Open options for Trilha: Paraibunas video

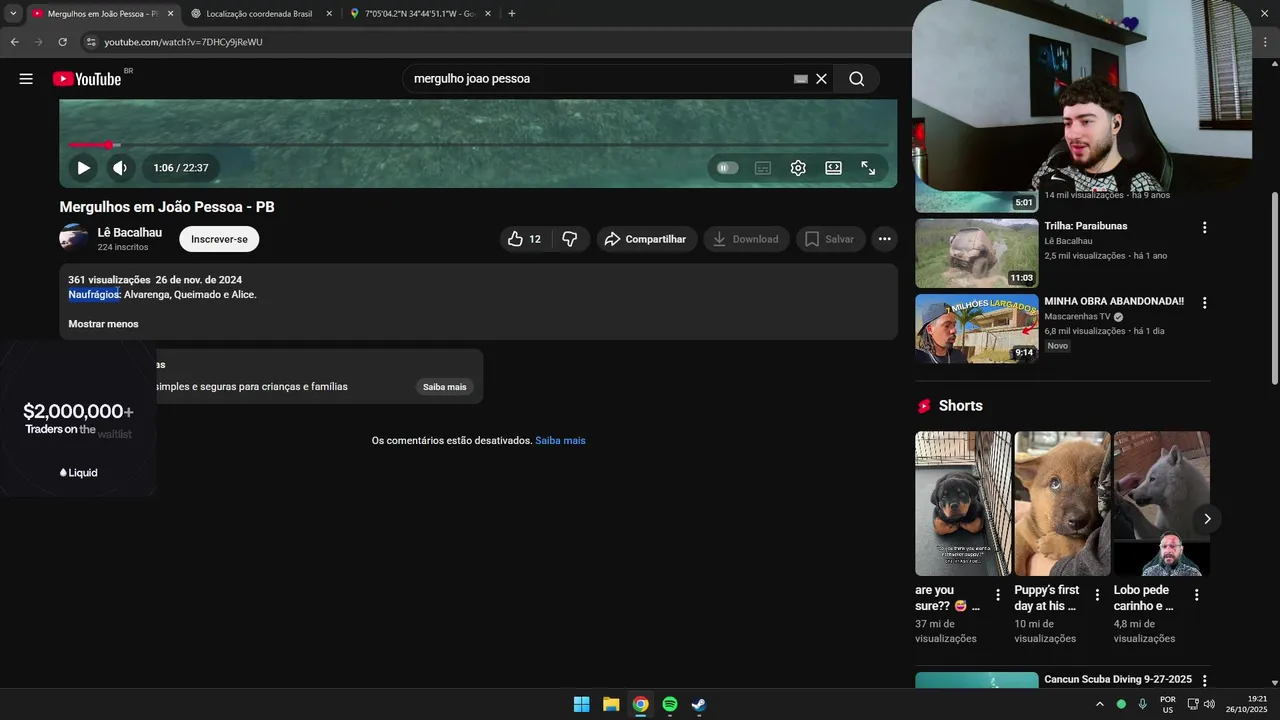1204,228
